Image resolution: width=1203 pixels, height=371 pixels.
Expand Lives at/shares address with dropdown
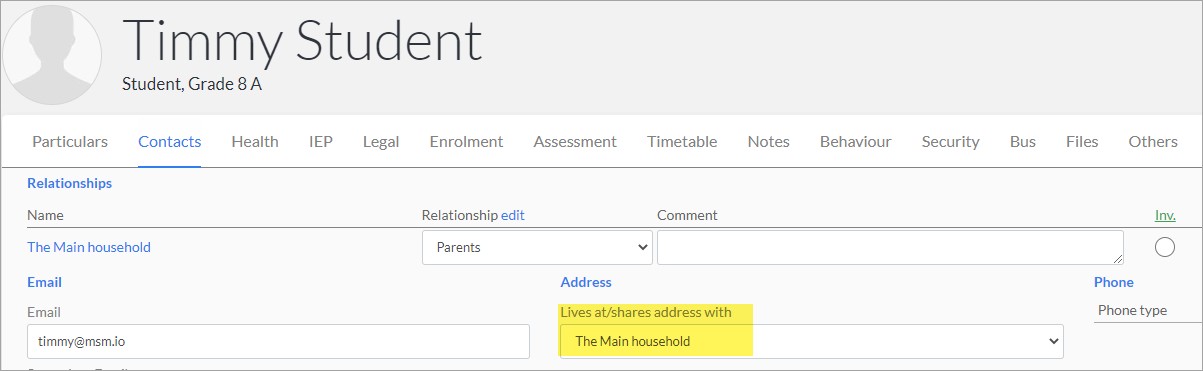click(x=811, y=341)
